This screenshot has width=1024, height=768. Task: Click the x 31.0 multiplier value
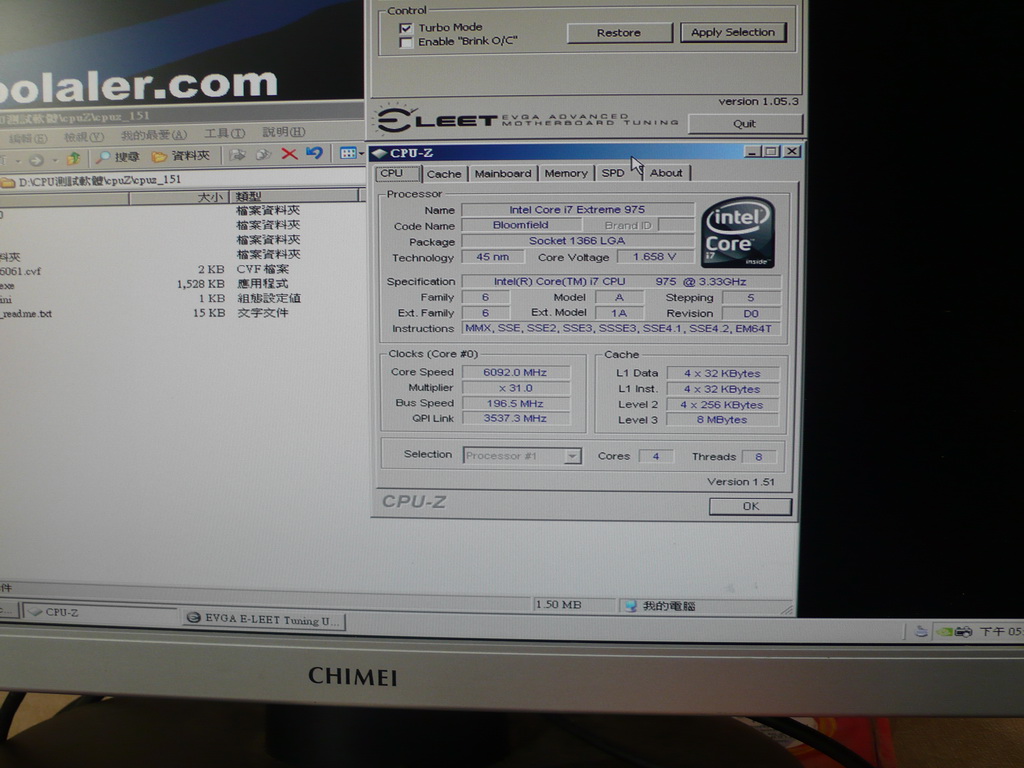pos(515,388)
